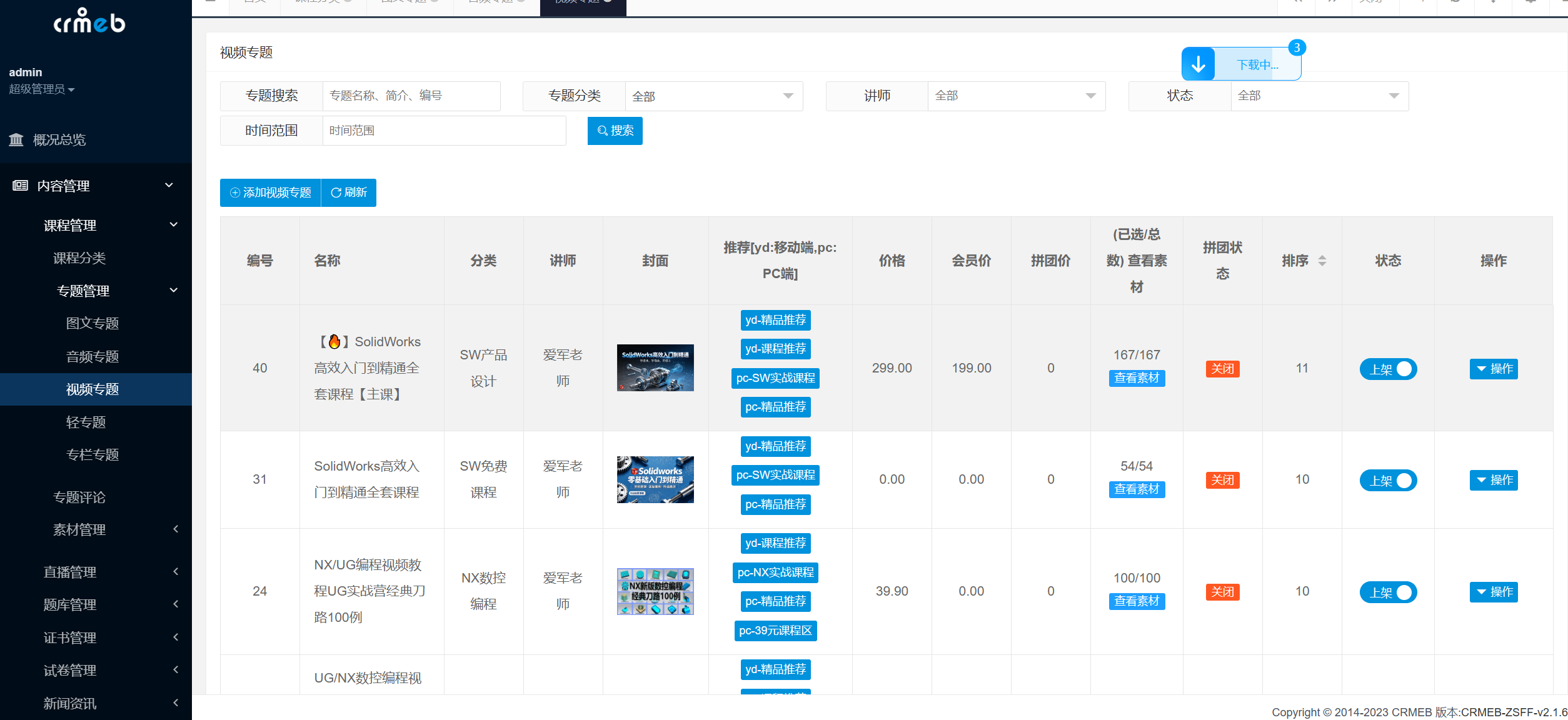Click 167/167 material count
The width and height of the screenshot is (1568, 720).
coord(1137,355)
